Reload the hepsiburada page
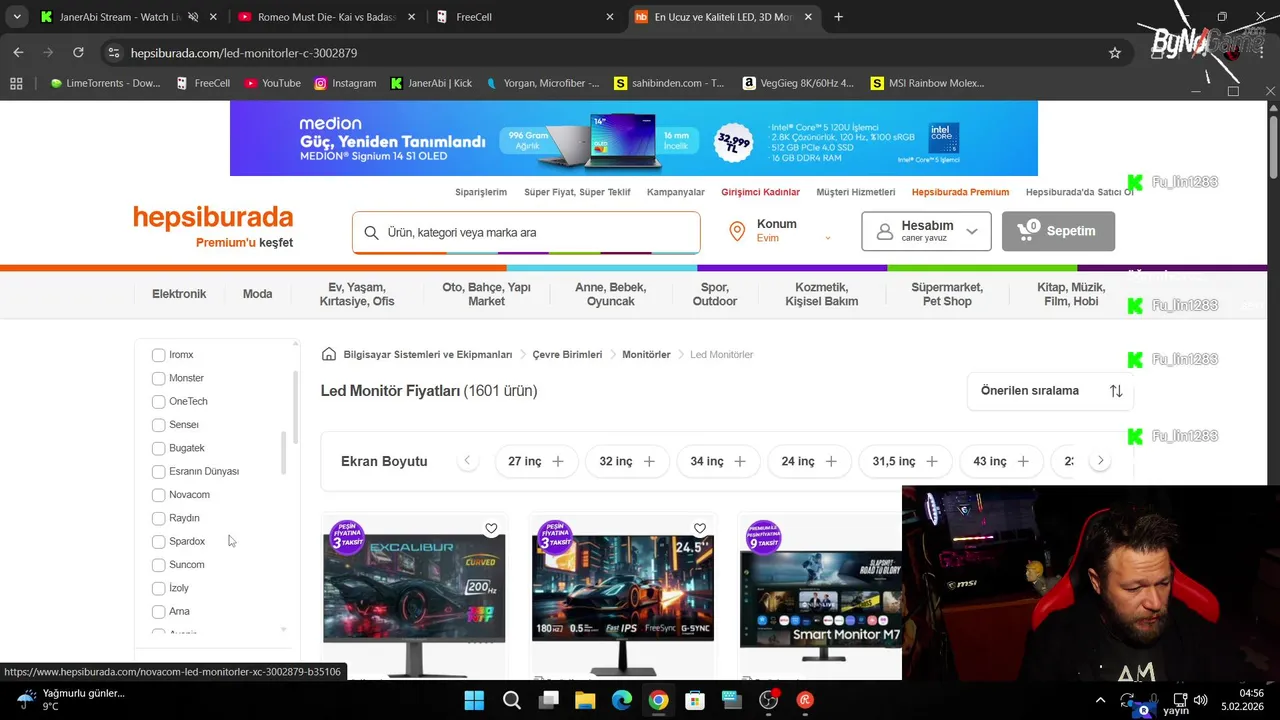The height and width of the screenshot is (720, 1280). coord(78,52)
